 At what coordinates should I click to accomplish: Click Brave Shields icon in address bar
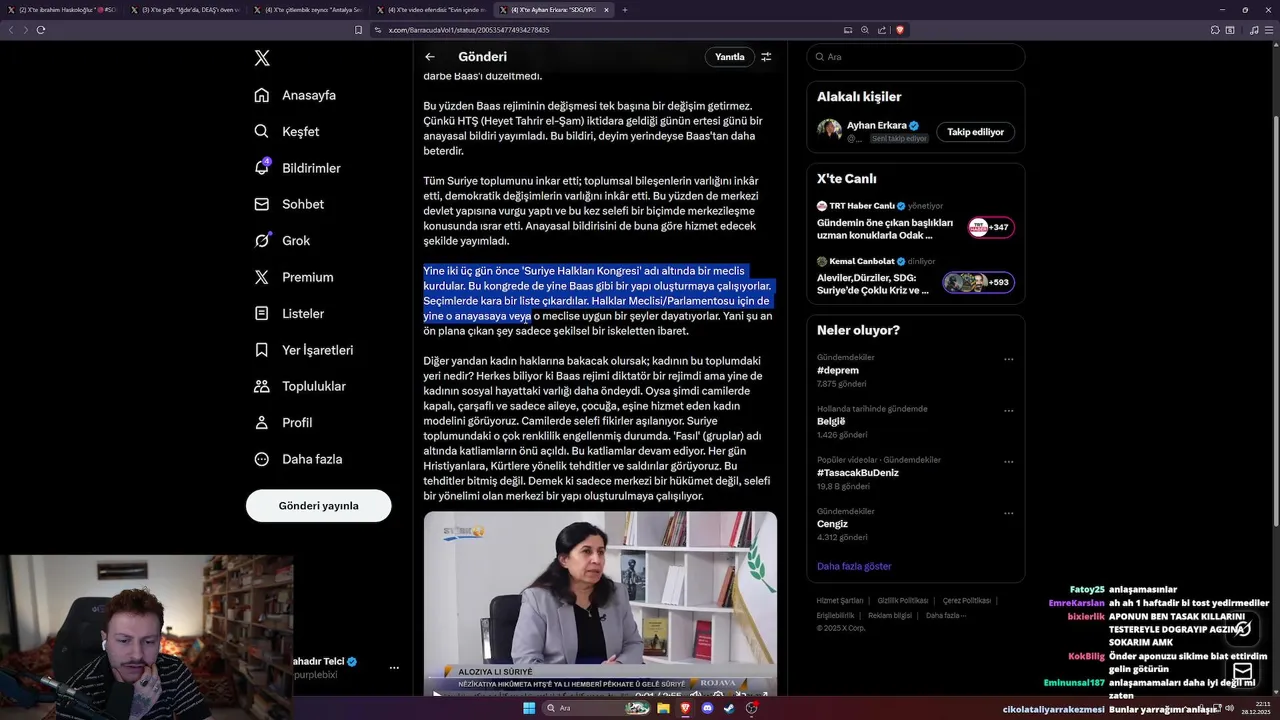click(x=900, y=30)
